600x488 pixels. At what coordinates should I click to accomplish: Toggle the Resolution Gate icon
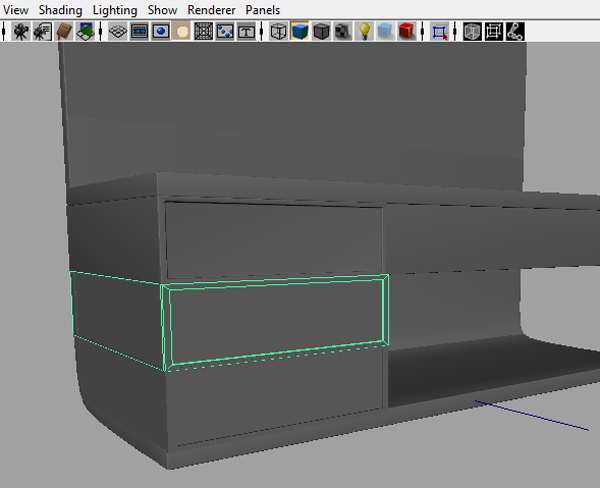[x=161, y=31]
